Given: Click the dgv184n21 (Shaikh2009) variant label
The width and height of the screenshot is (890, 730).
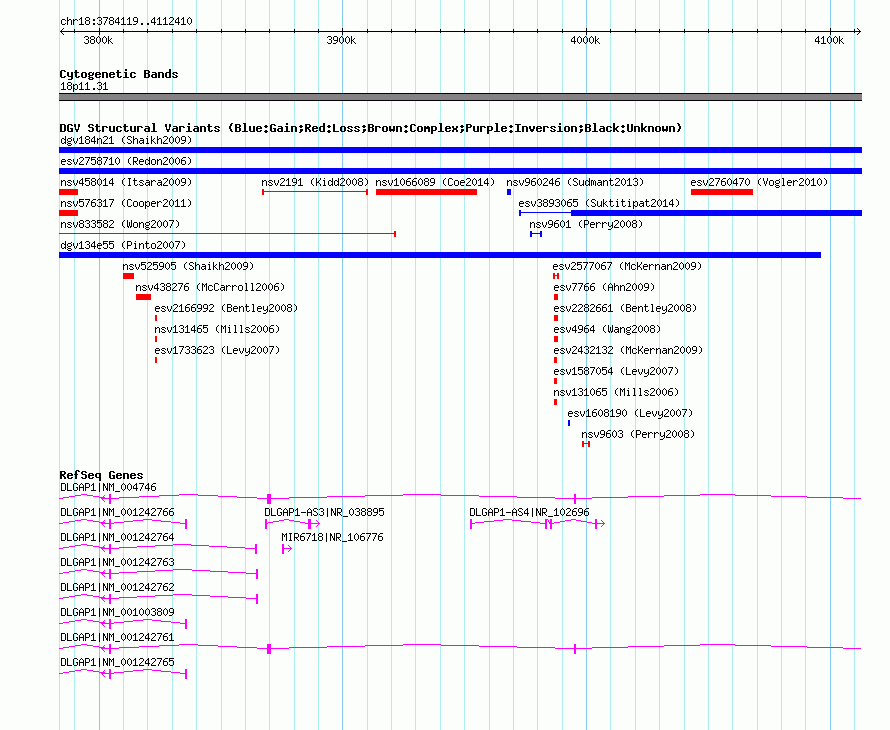Looking at the screenshot, I should 126,140.
